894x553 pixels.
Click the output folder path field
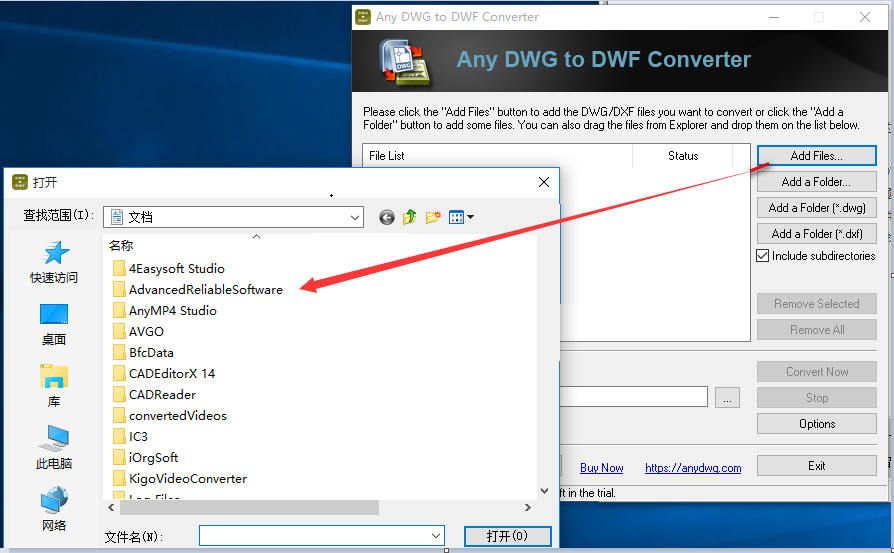coord(633,397)
